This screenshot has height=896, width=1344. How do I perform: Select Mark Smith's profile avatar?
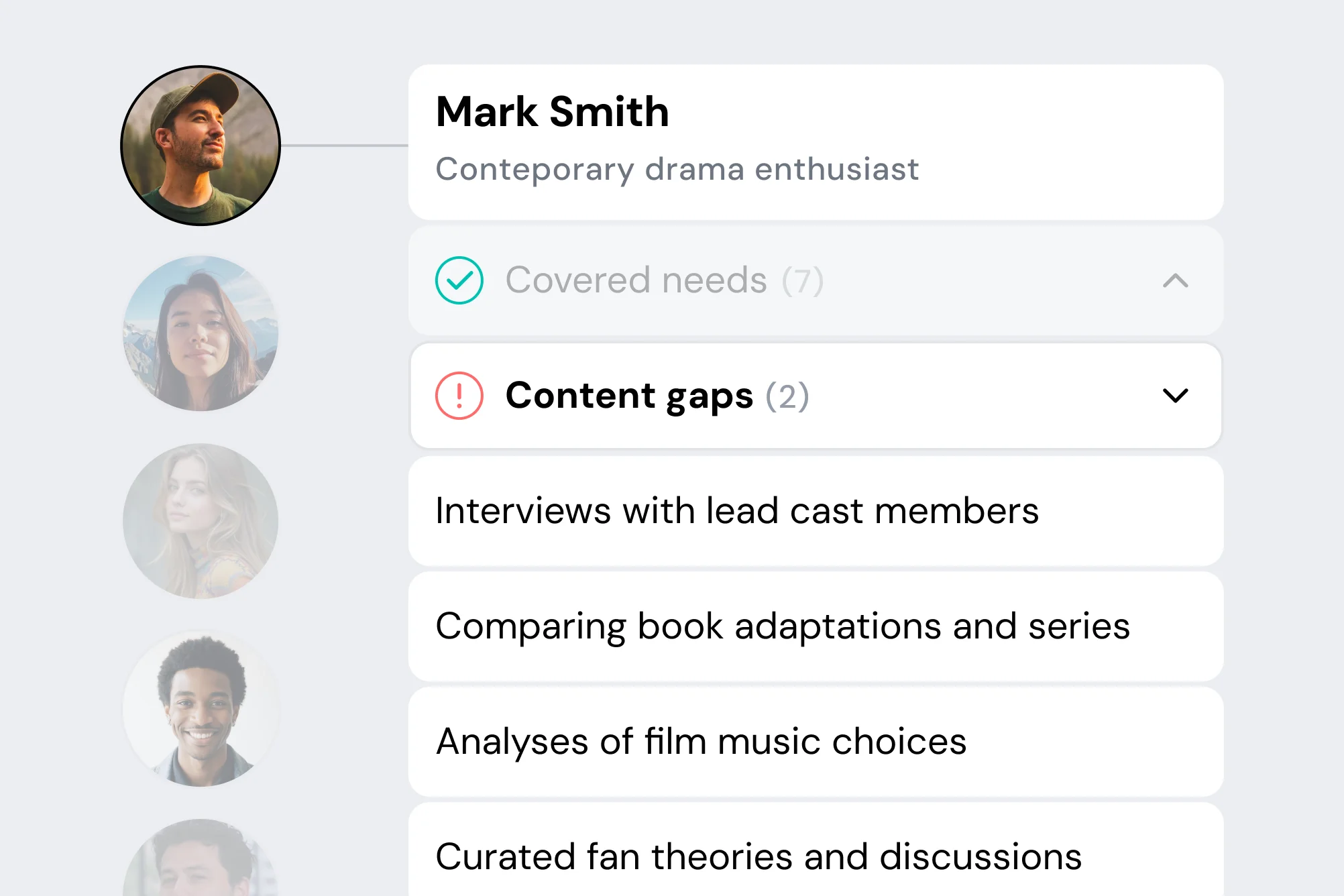click(201, 146)
